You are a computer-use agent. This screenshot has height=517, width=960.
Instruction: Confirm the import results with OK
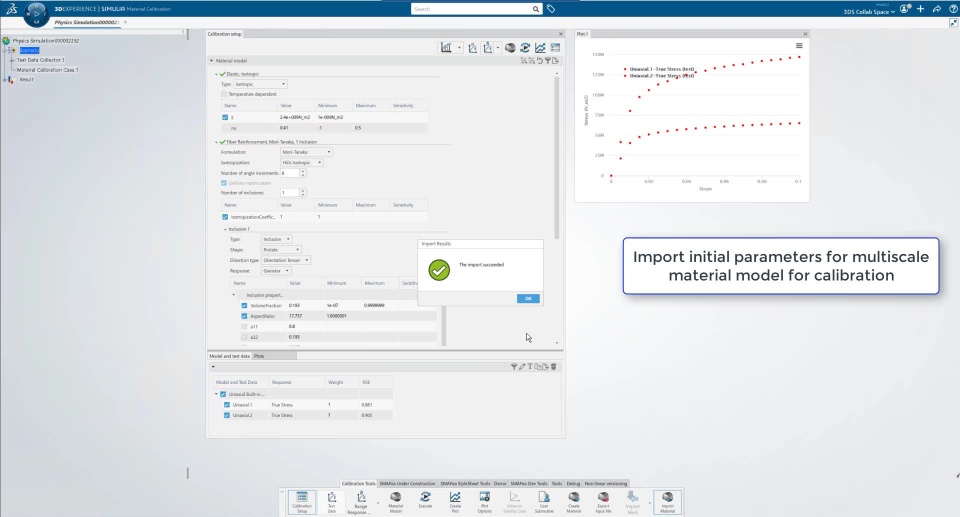coord(528,298)
